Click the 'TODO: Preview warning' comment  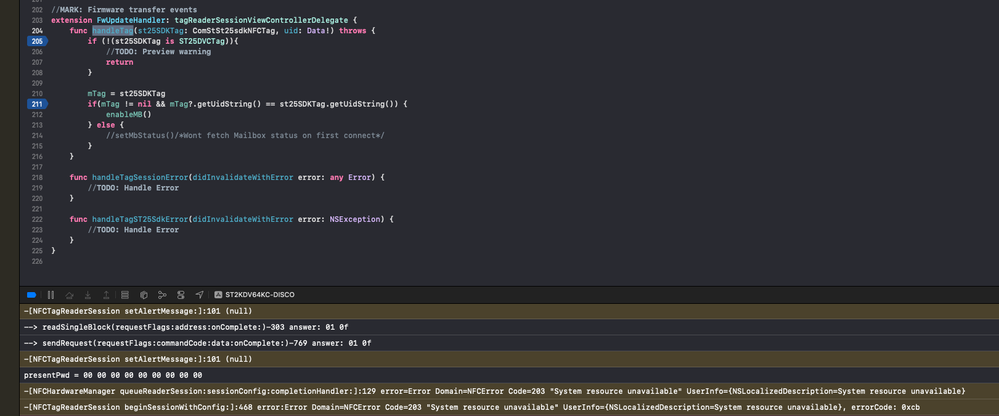pos(158,52)
